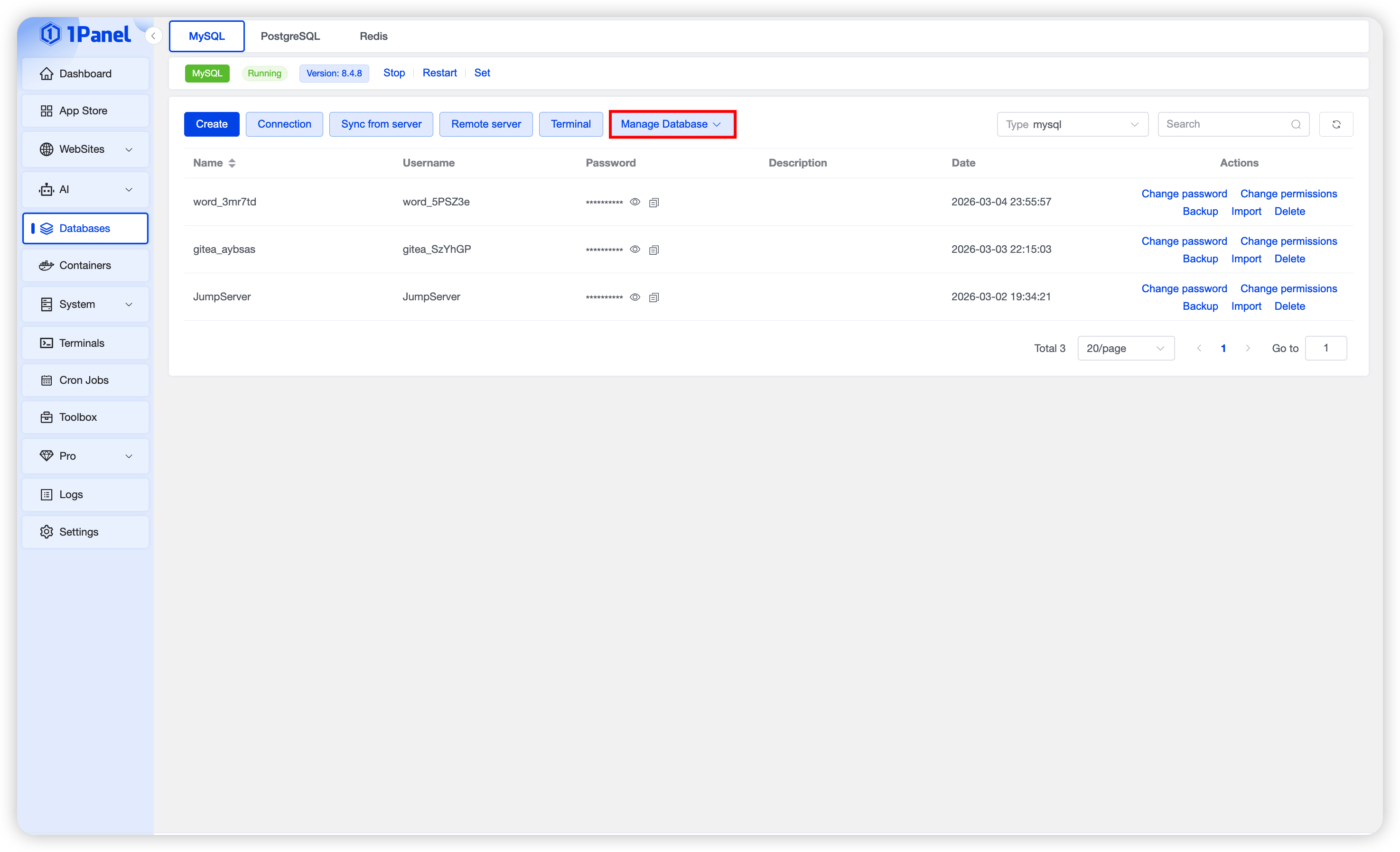The width and height of the screenshot is (1400, 852).
Task: Open the Manage Database dropdown
Action: (x=672, y=124)
